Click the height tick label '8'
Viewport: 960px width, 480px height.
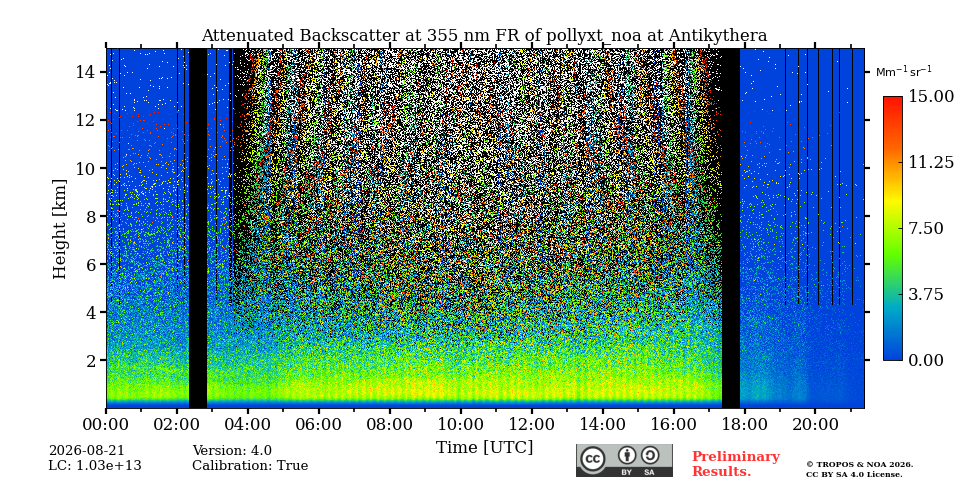coord(93,216)
